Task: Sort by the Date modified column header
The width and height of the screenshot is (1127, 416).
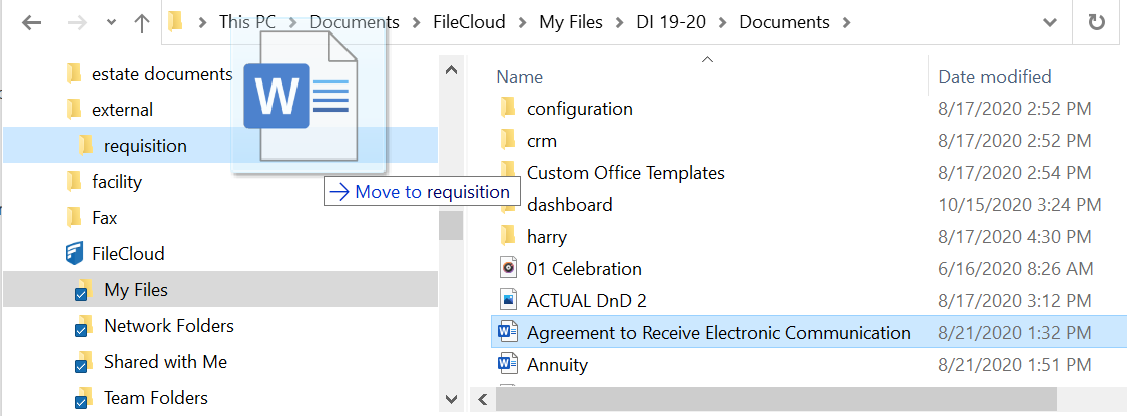Action: [994, 77]
